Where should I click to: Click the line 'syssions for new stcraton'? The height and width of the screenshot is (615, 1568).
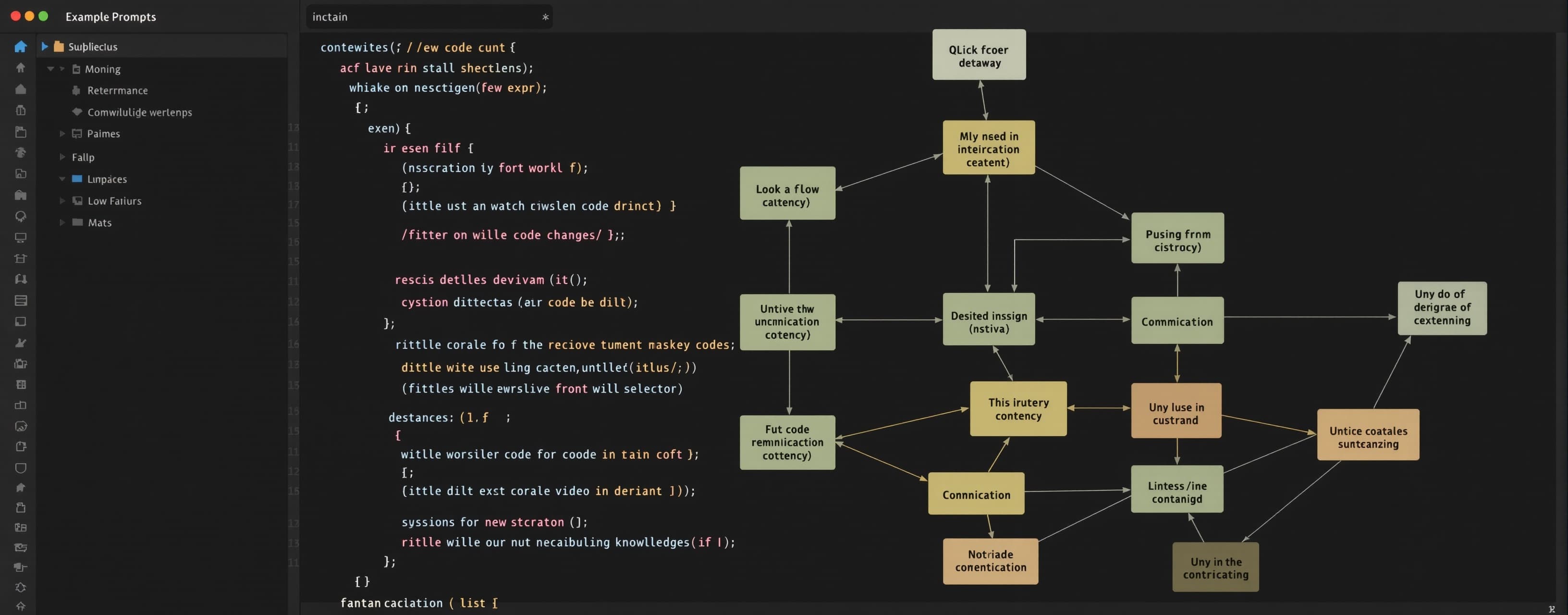(x=494, y=522)
